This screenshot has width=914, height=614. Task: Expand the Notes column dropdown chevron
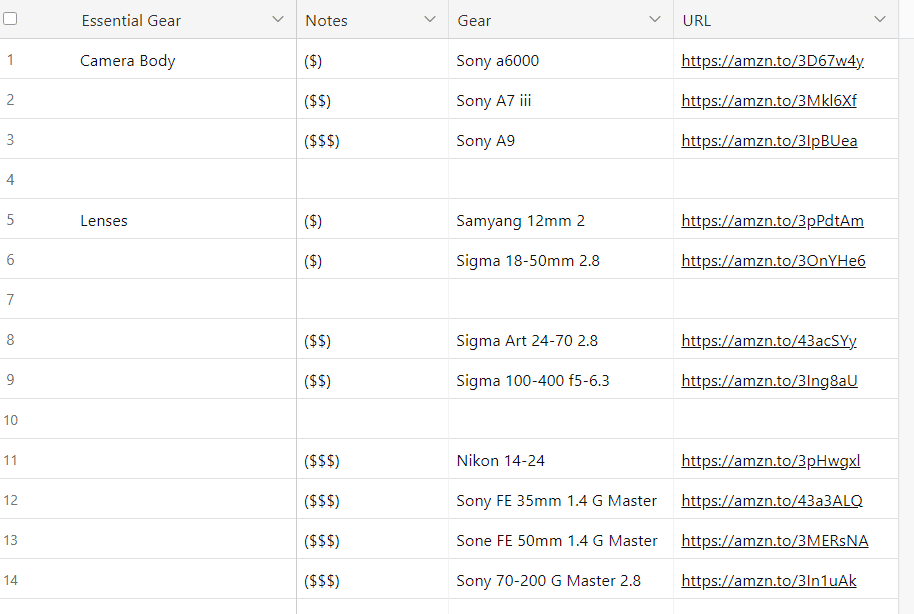(x=430, y=20)
